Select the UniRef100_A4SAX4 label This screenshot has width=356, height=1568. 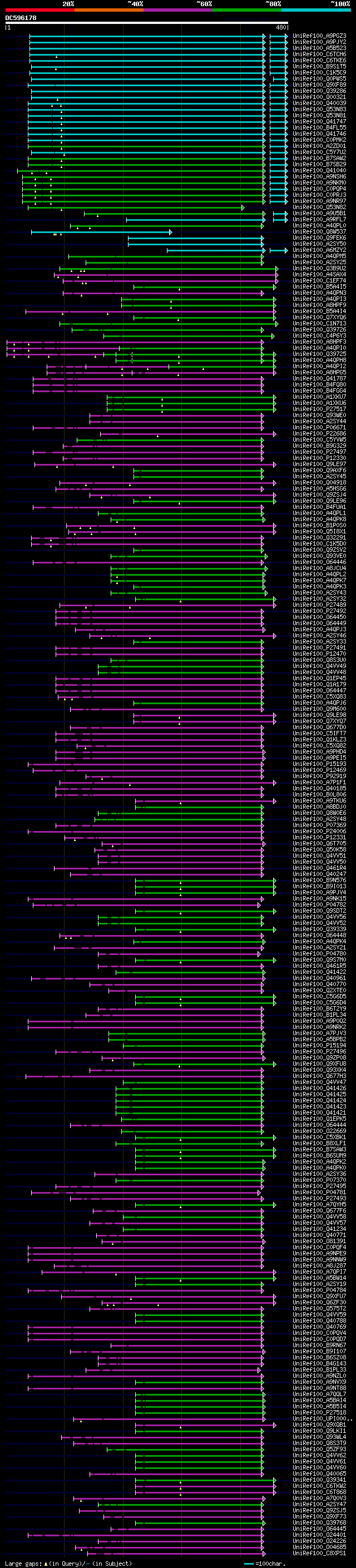tap(319, 275)
